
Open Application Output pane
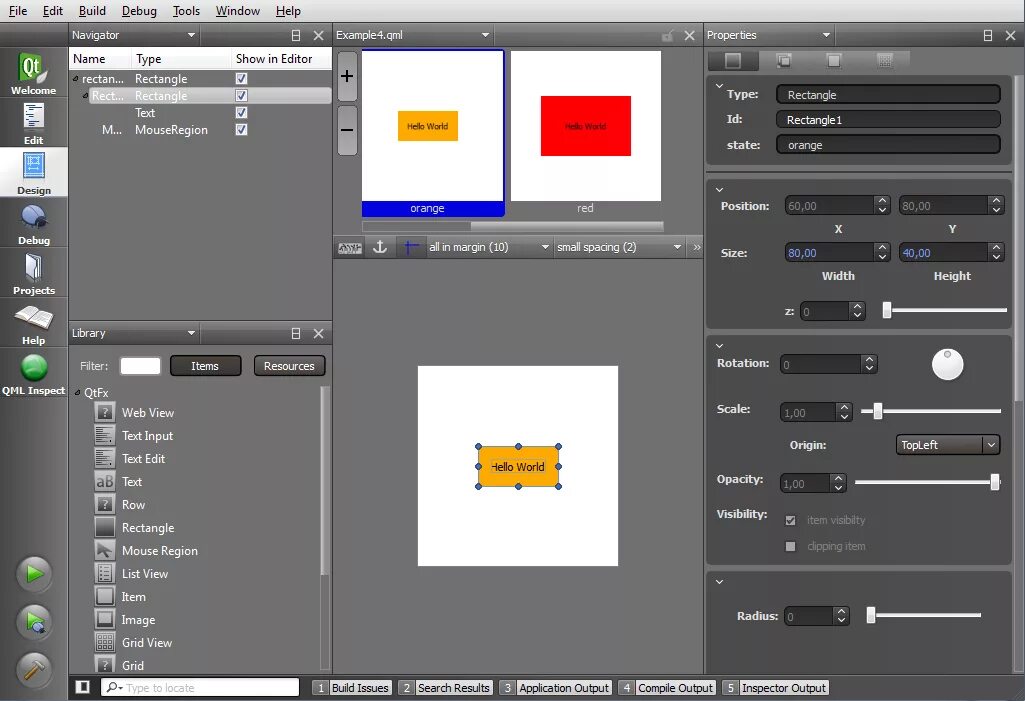556,688
